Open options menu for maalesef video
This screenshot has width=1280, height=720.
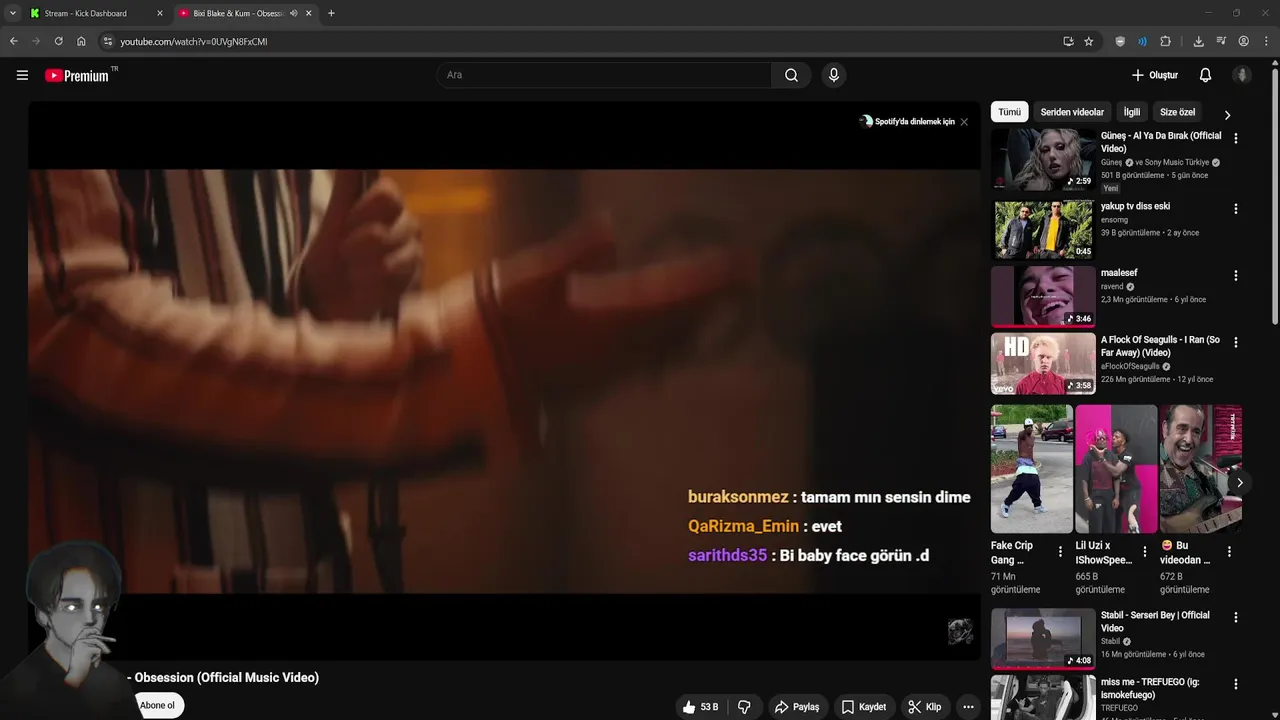tap(1235, 275)
